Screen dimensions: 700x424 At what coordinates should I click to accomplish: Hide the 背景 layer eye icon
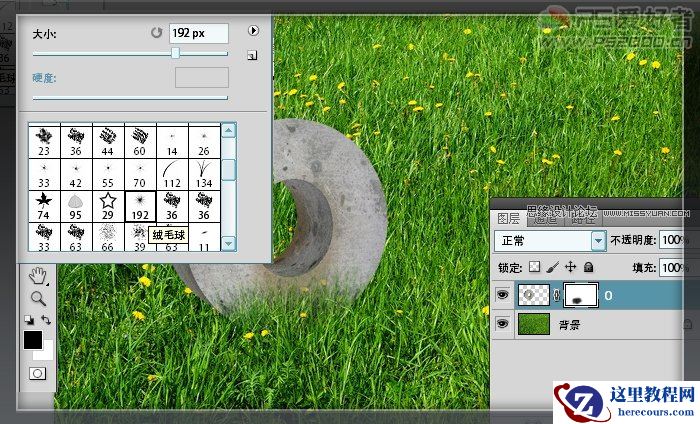pos(503,324)
